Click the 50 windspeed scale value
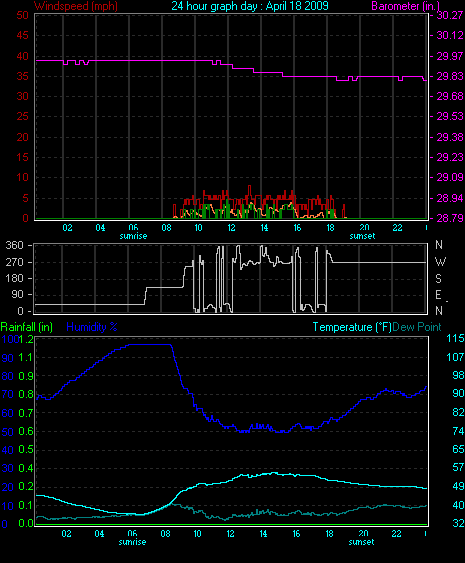The image size is (465, 563). coord(22,15)
